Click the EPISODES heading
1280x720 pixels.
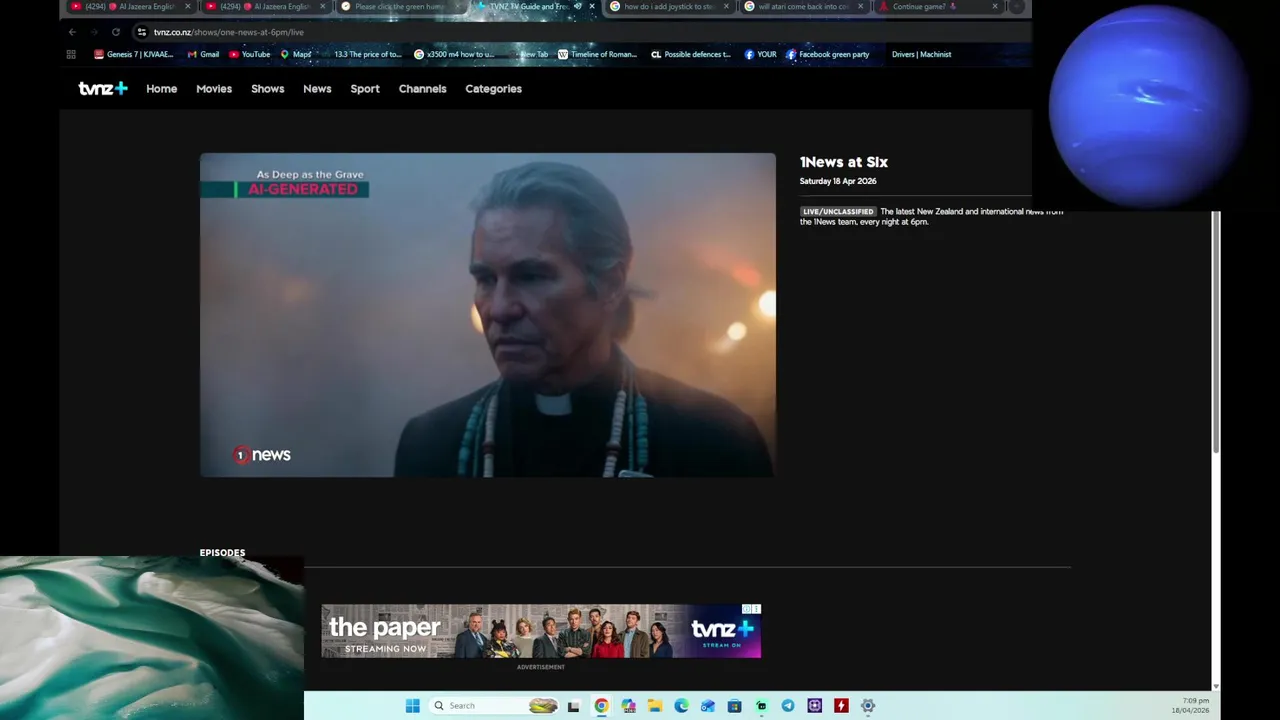pos(222,553)
